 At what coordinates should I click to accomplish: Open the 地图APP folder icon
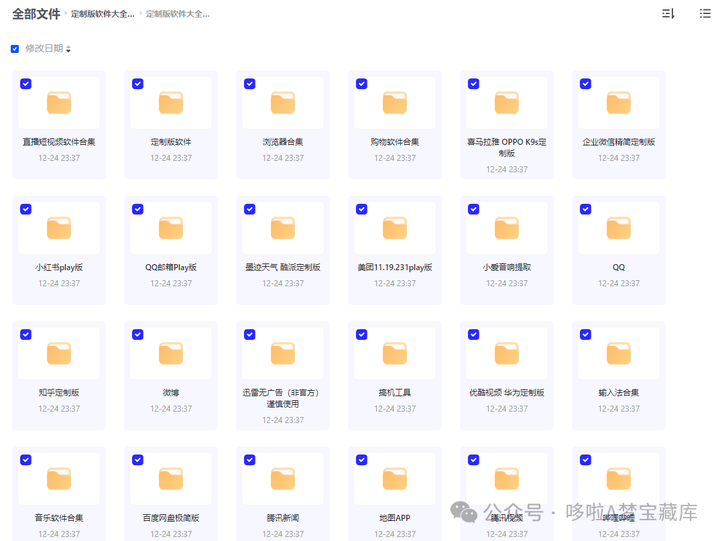395,479
